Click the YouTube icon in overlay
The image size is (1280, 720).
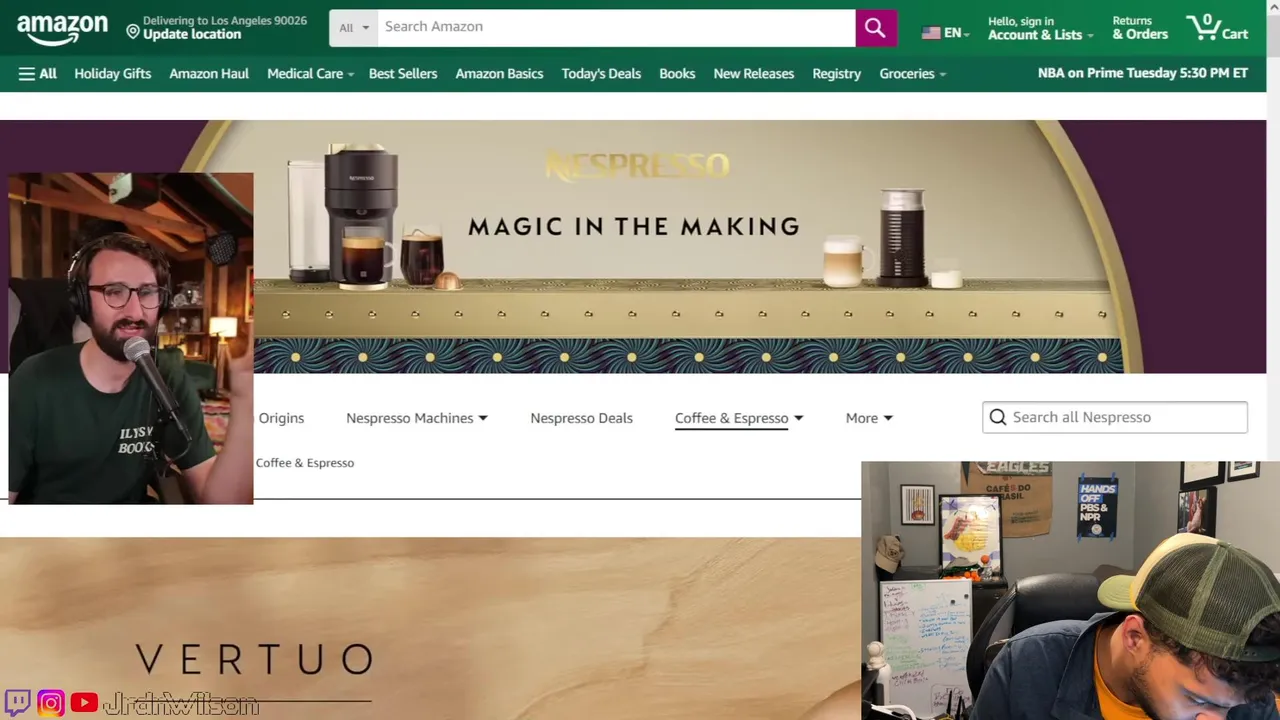84,704
